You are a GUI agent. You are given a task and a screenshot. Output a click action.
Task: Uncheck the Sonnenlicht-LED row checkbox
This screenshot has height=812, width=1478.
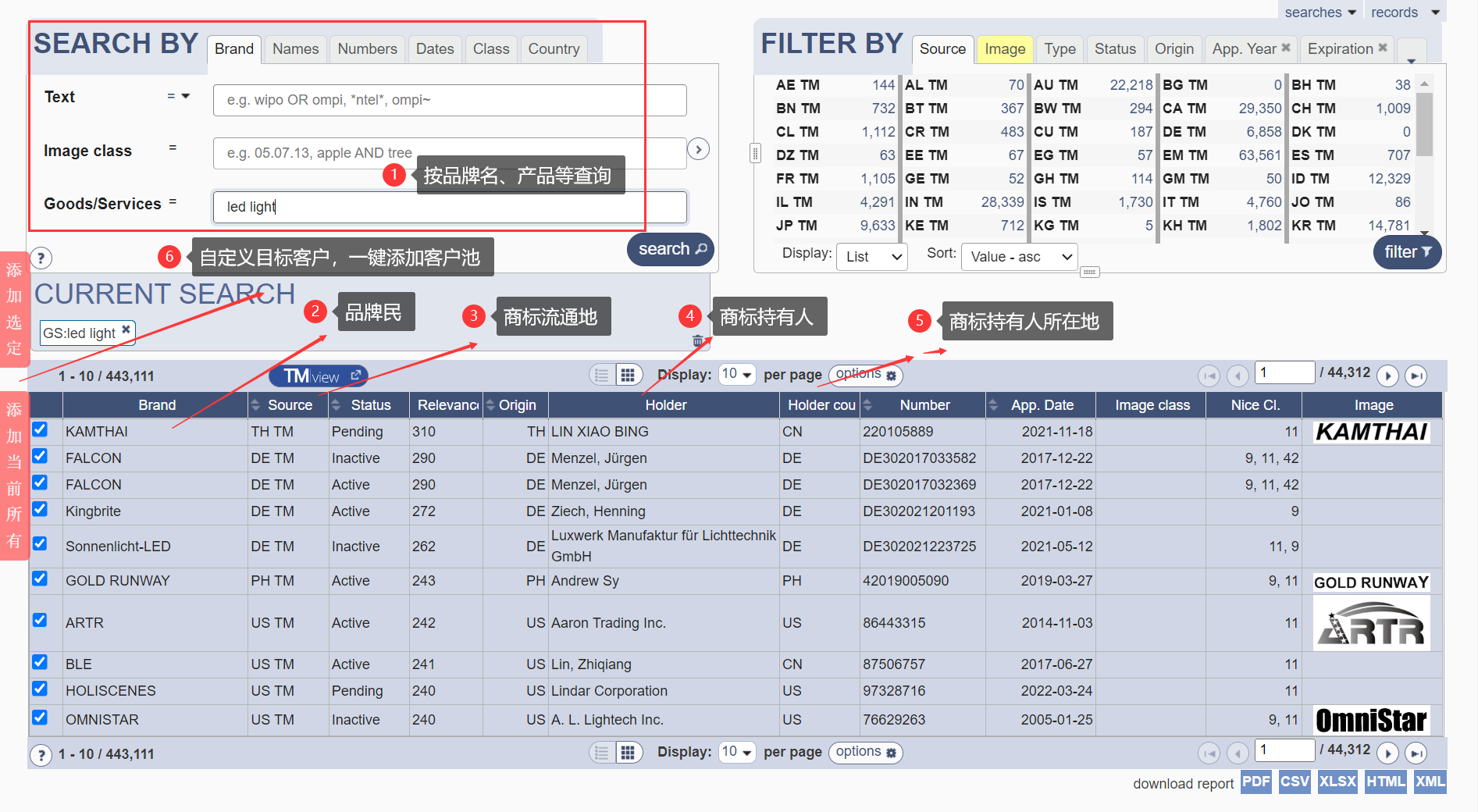[40, 543]
